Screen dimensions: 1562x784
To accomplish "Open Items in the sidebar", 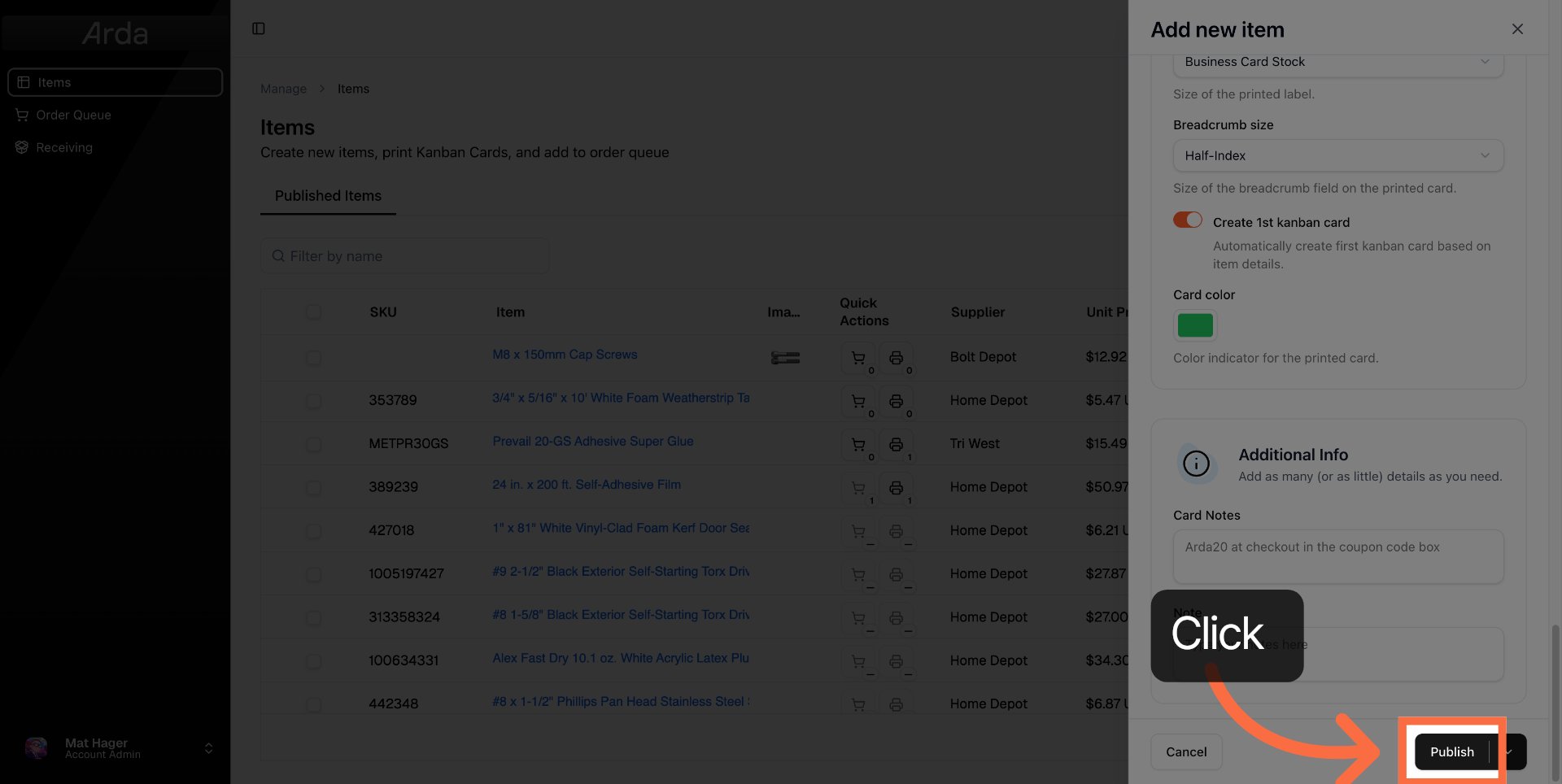I will (x=115, y=82).
